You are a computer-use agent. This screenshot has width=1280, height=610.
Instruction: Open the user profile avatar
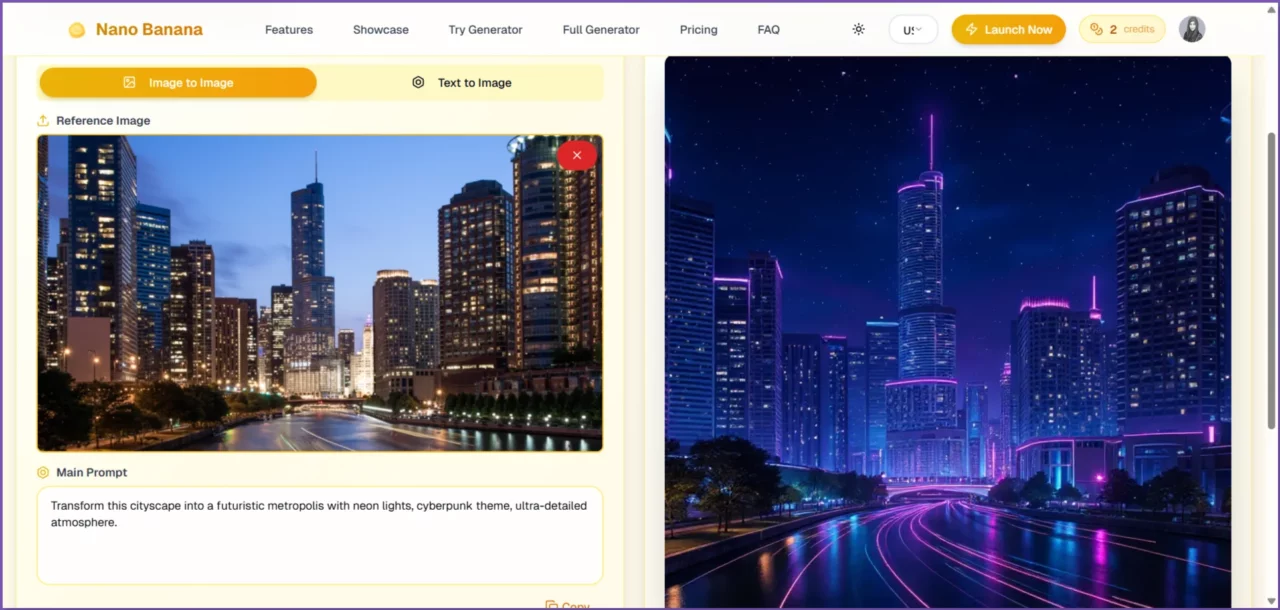[1191, 30]
